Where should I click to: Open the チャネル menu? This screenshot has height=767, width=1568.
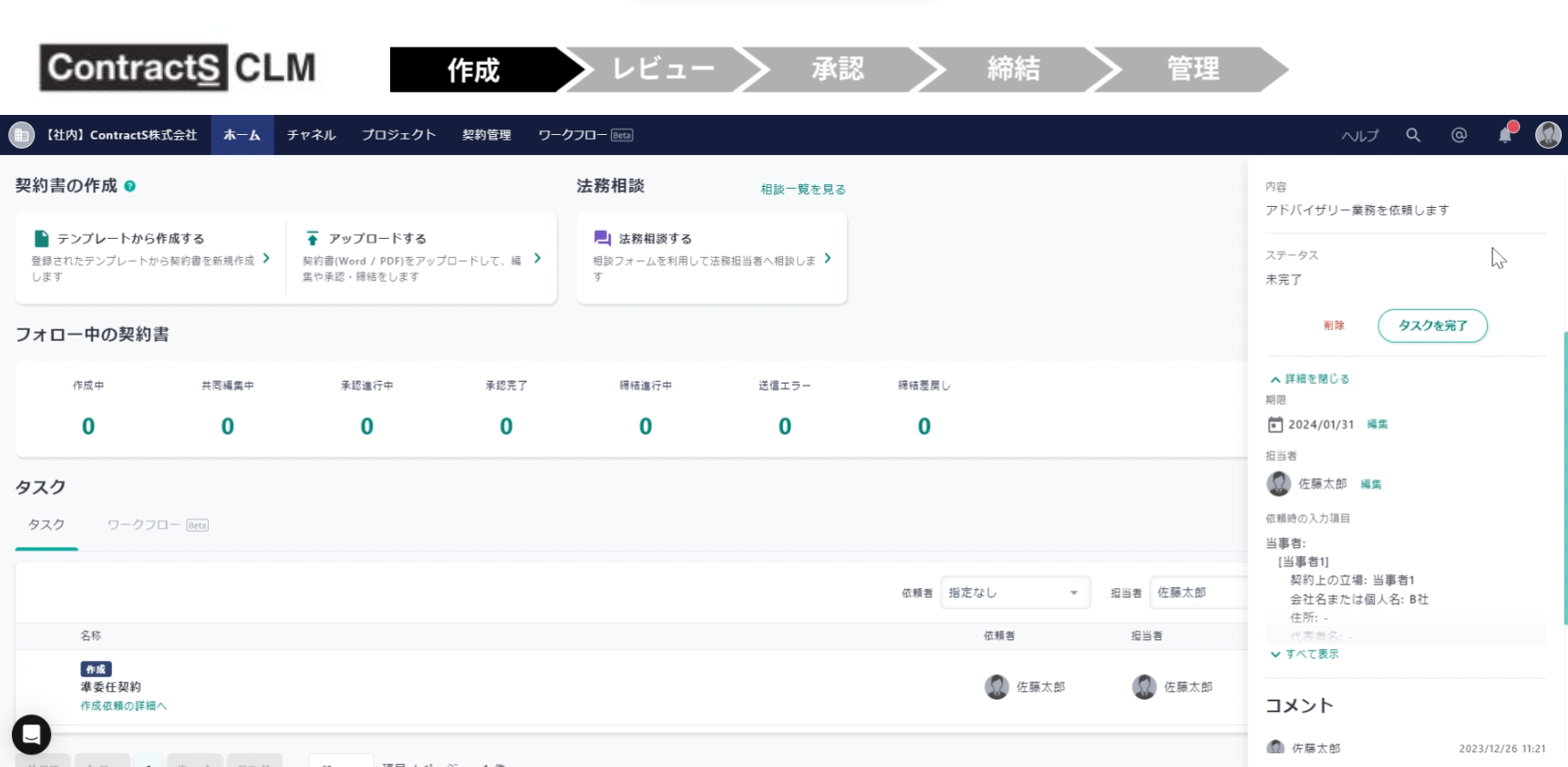(x=312, y=135)
